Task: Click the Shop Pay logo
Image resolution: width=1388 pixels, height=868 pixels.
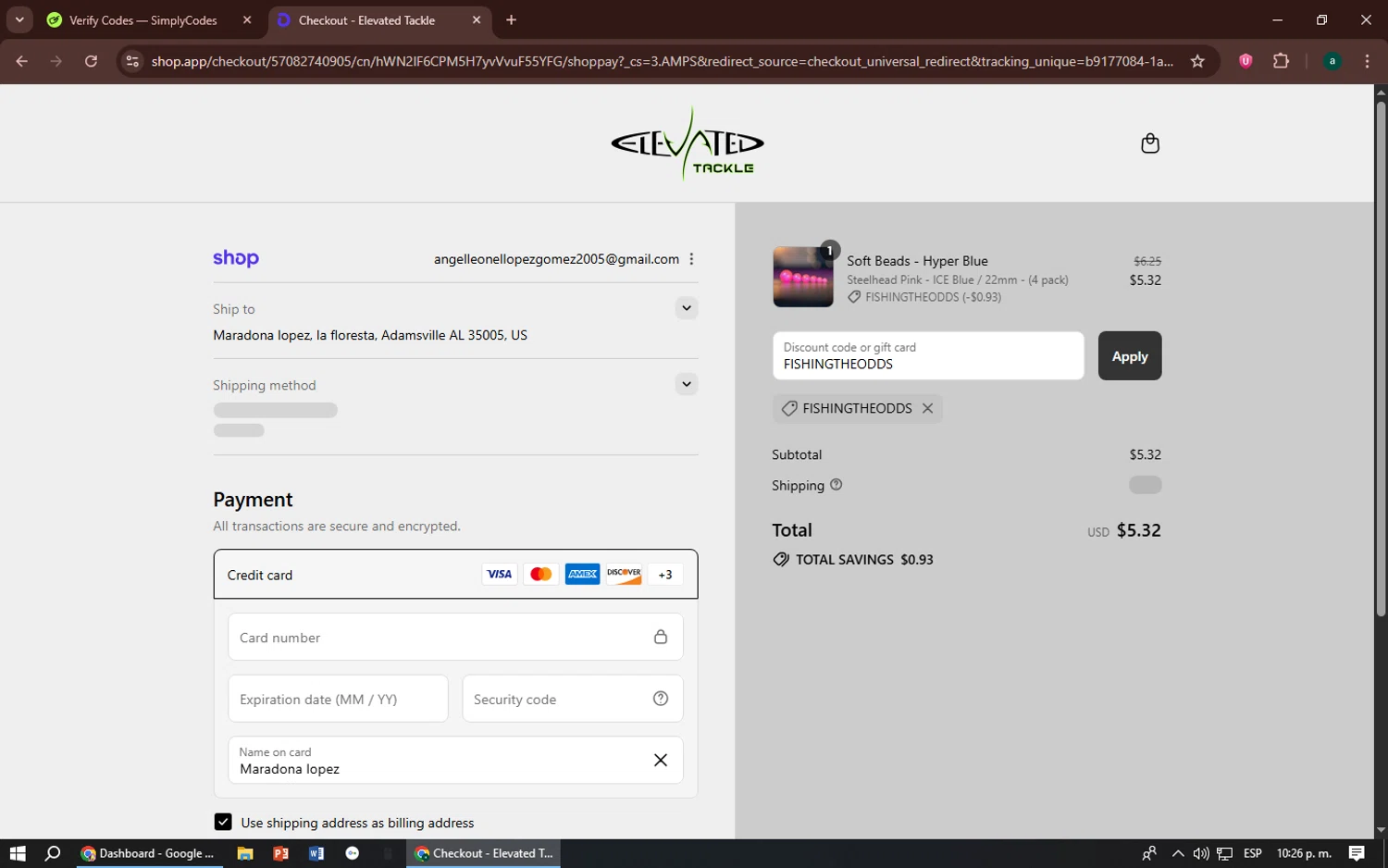Action: 236,258
